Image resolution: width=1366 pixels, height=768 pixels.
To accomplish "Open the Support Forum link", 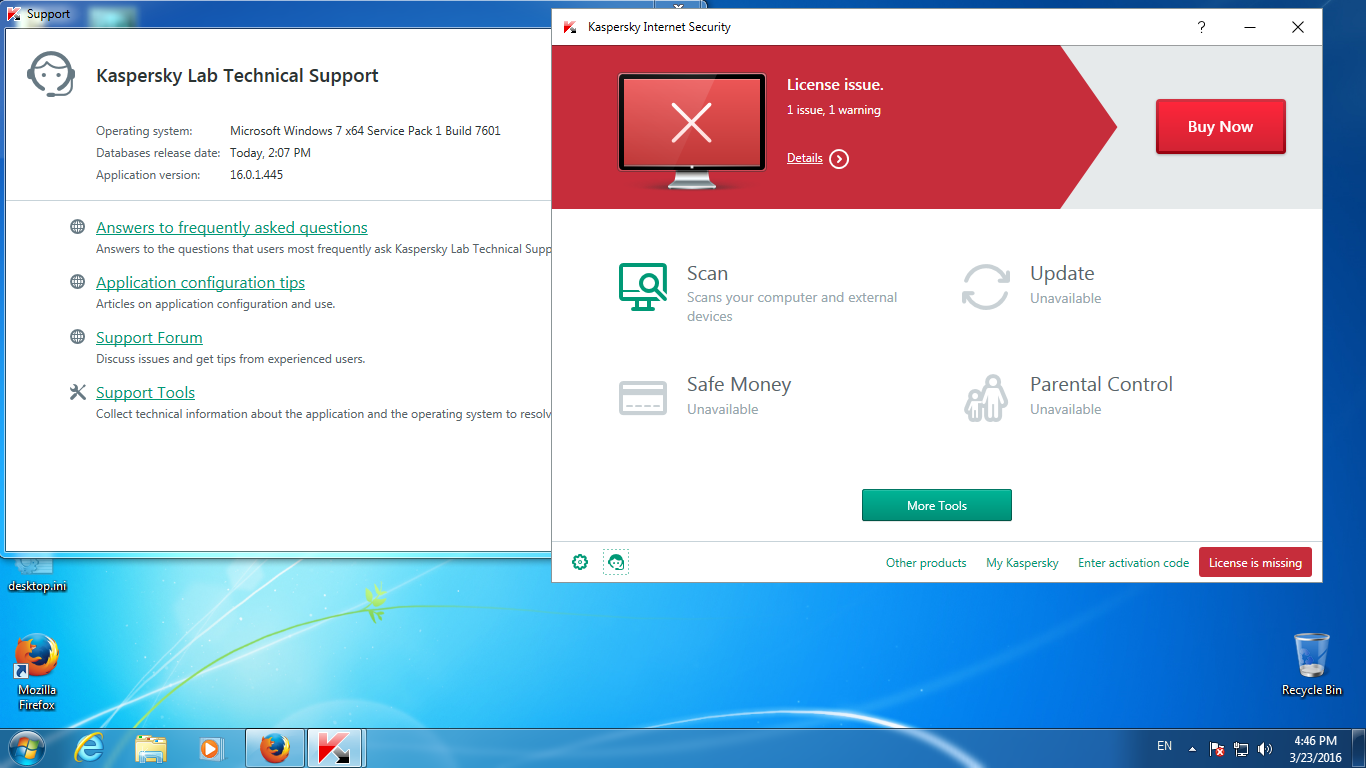I will point(149,337).
